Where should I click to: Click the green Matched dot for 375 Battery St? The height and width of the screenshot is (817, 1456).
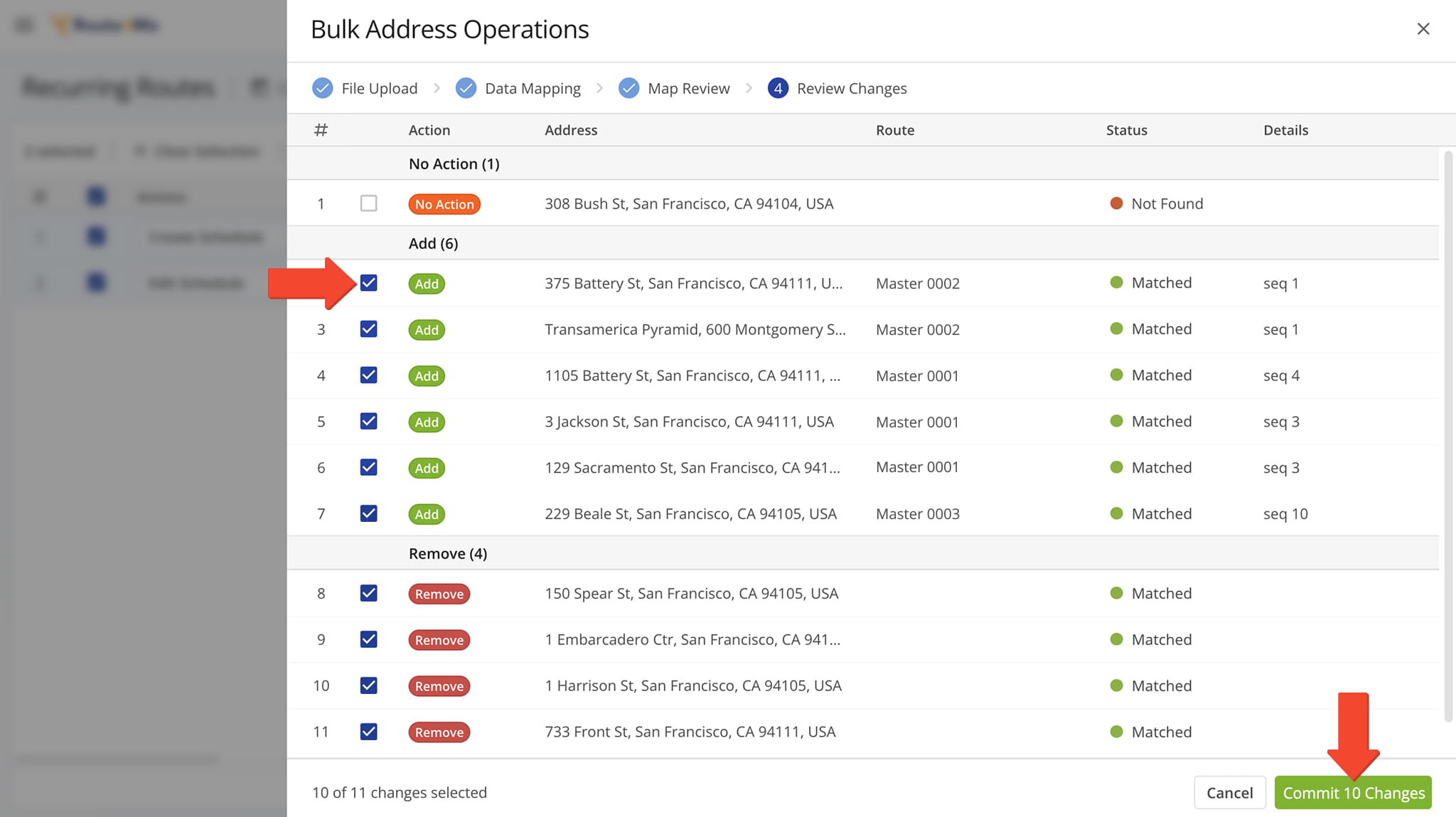click(x=1116, y=283)
